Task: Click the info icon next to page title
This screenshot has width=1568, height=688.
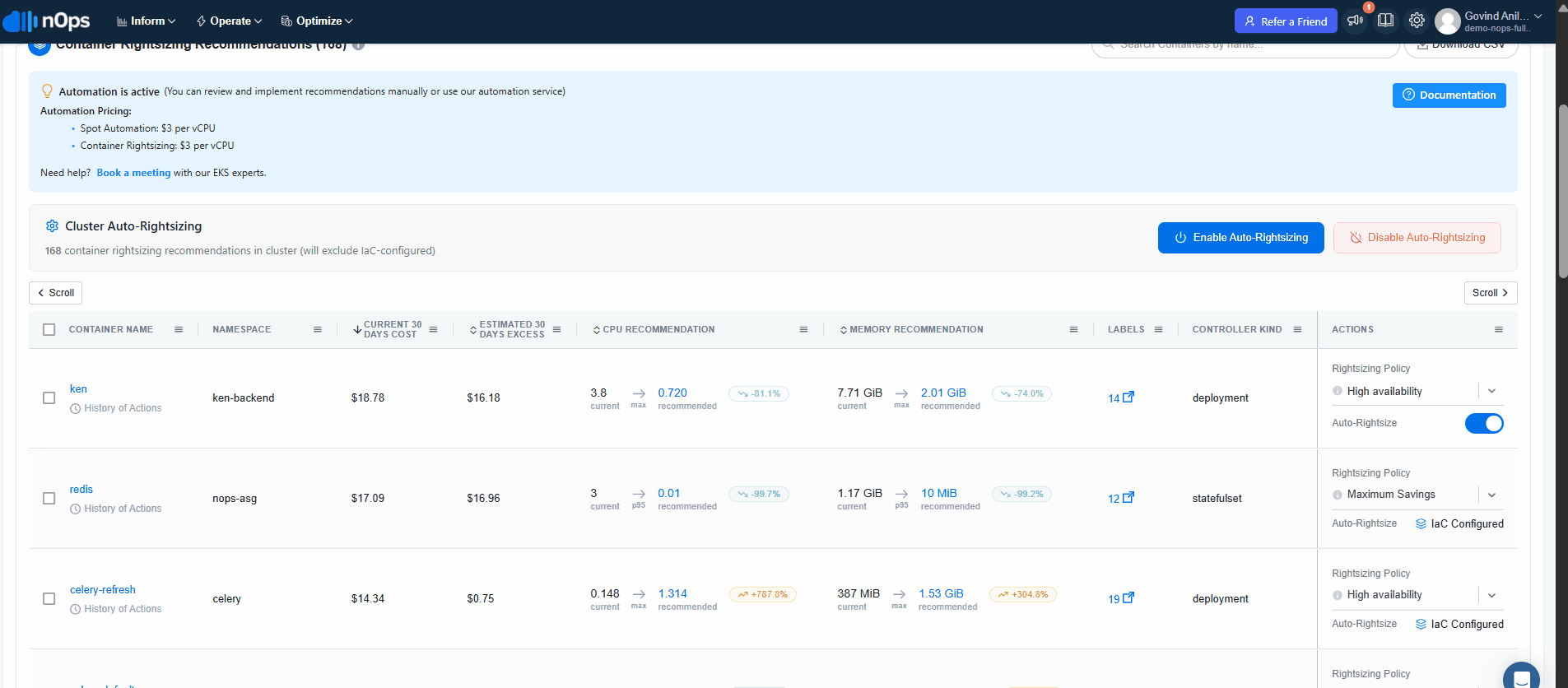Action: 359,45
